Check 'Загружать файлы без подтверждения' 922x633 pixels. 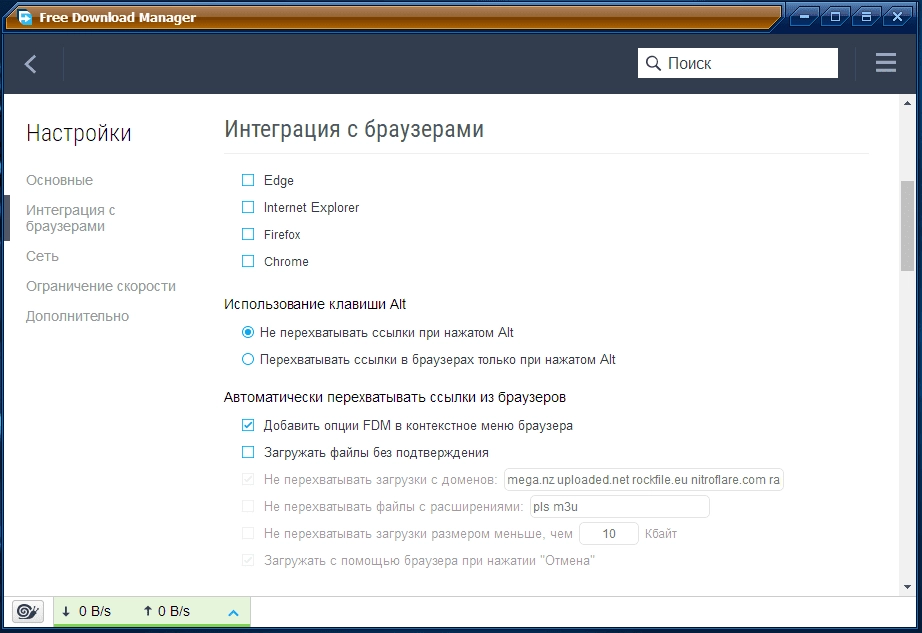click(x=248, y=452)
